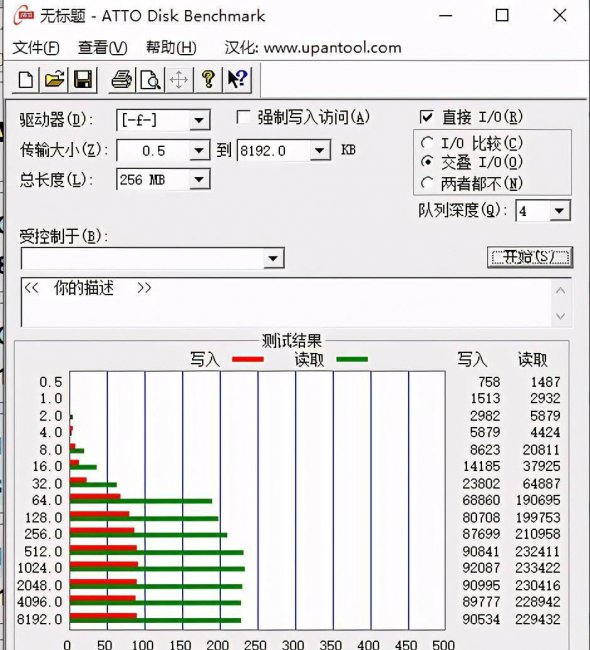590x650 pixels.
Task: Click the green 读取 legend swatch
Action: (352, 359)
